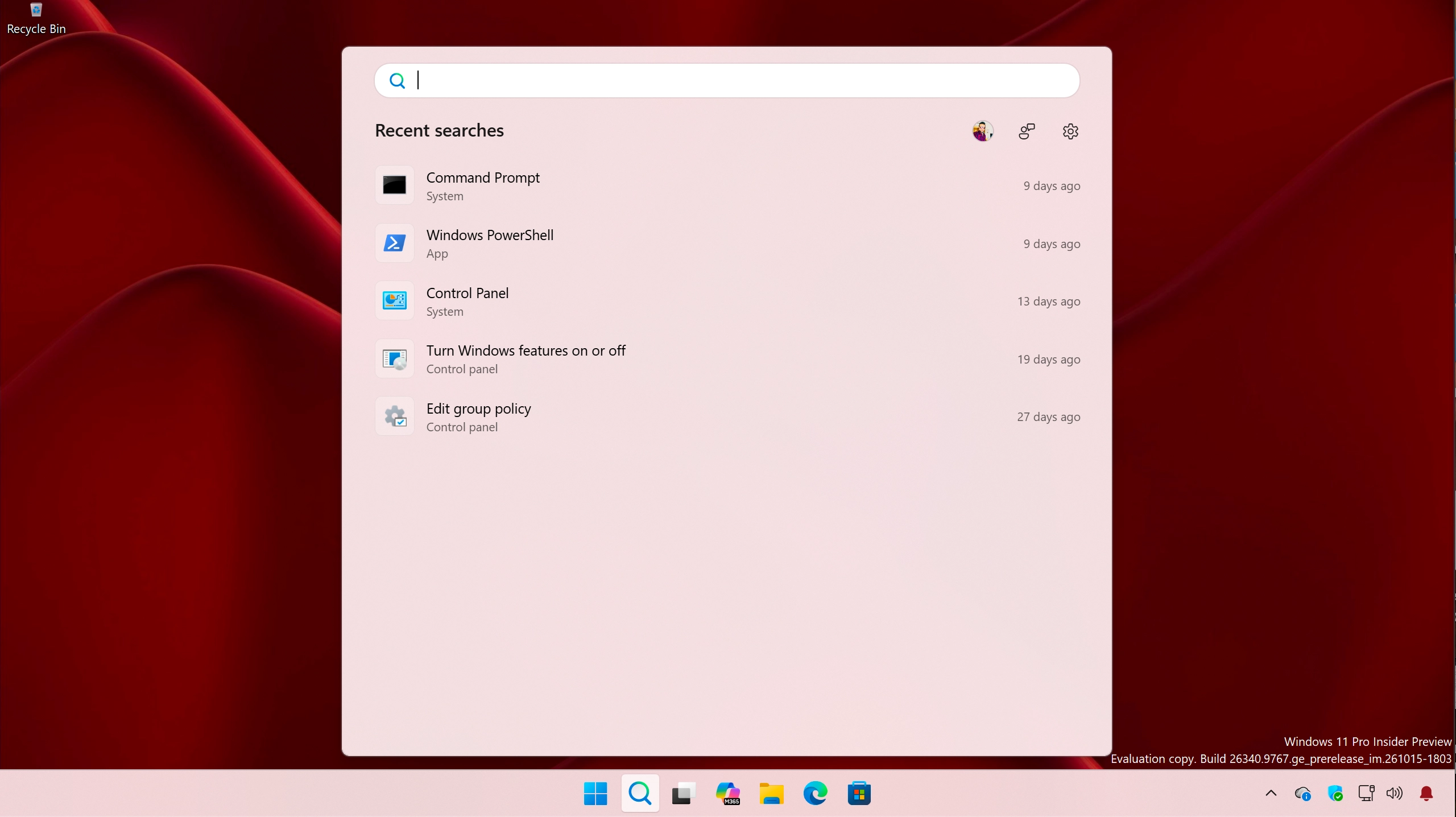Click the Control Panel result icon
This screenshot has height=817, width=1456.
(395, 301)
